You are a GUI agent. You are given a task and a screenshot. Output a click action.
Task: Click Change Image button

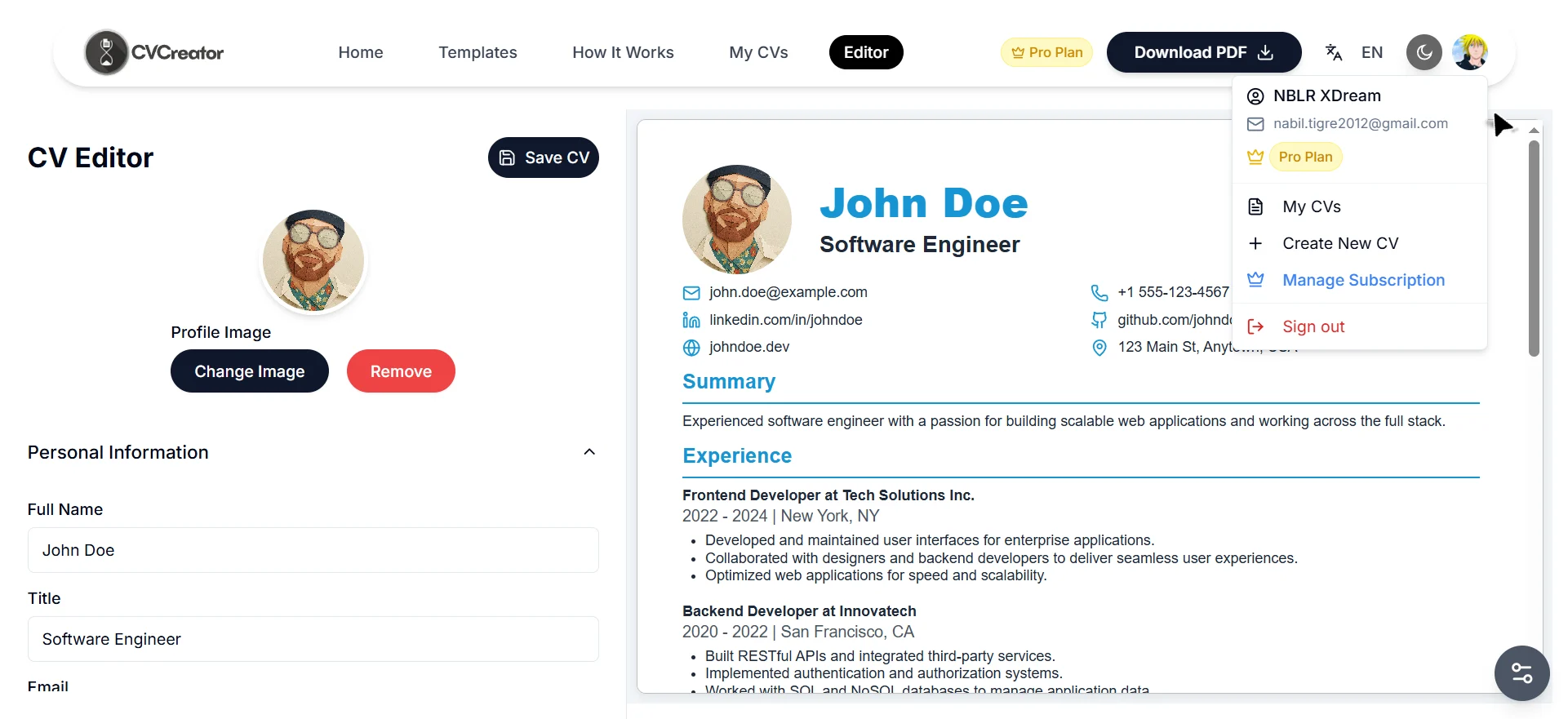pyautogui.click(x=250, y=371)
